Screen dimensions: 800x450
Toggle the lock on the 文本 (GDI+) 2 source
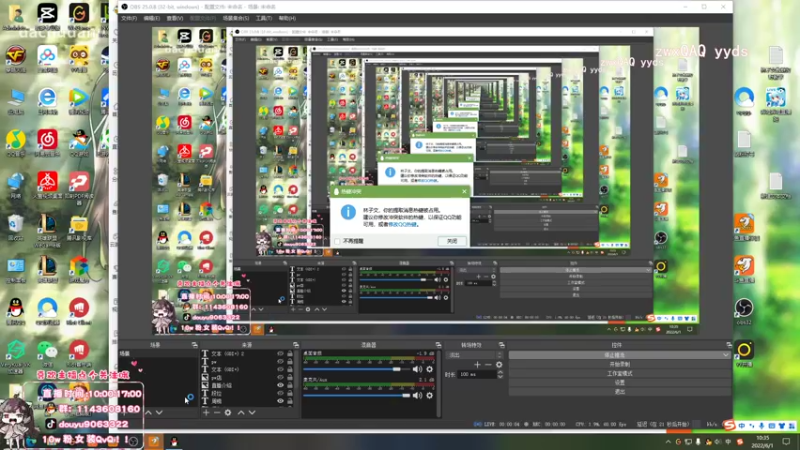tap(290, 354)
